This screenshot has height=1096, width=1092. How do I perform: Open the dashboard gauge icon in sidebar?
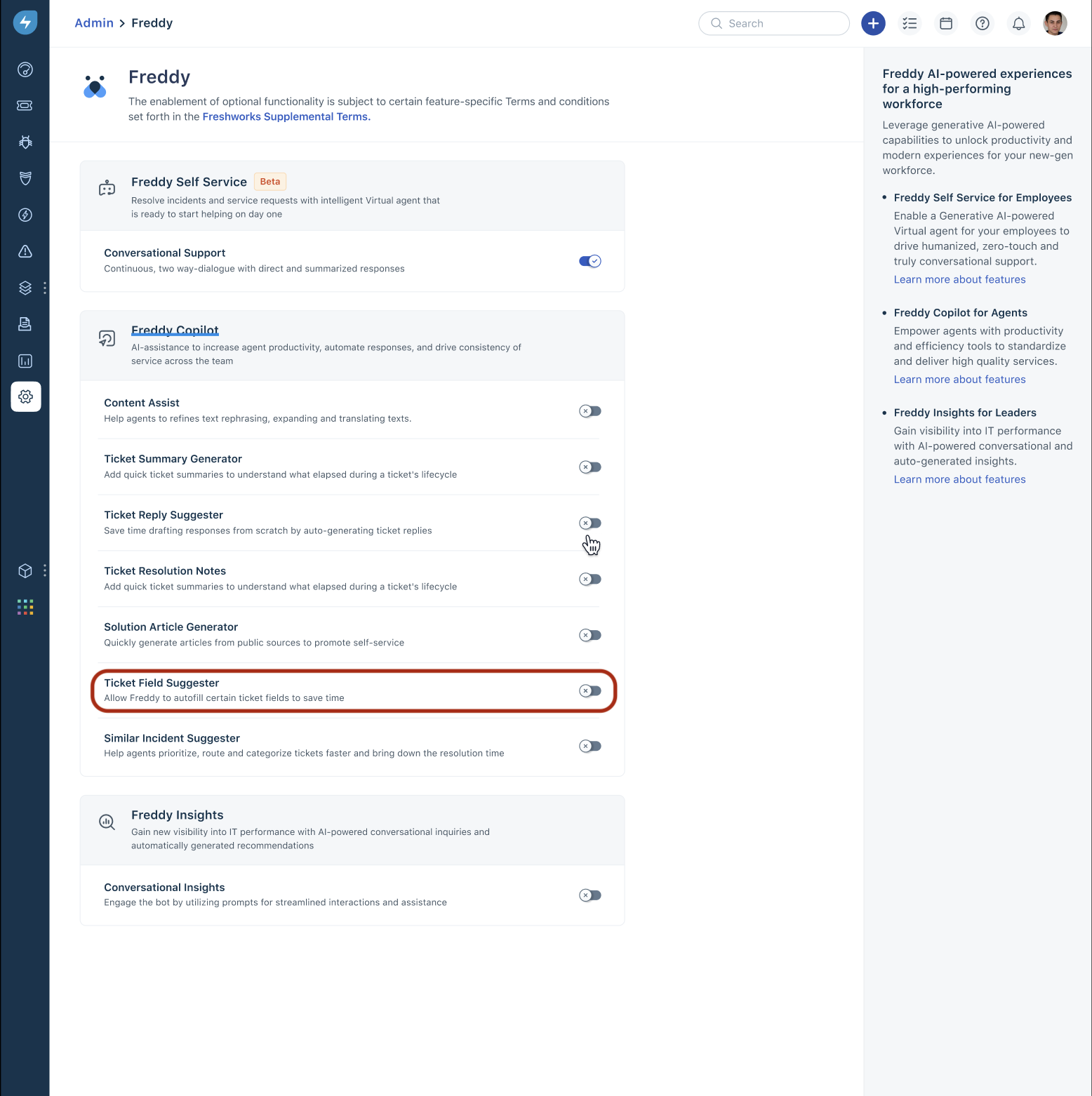[x=25, y=69]
